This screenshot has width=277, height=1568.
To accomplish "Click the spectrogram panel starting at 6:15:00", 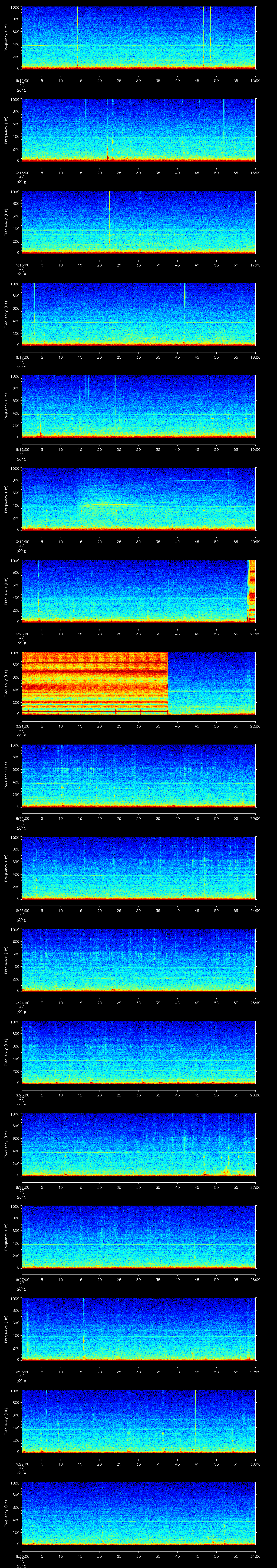I will click(x=139, y=130).
